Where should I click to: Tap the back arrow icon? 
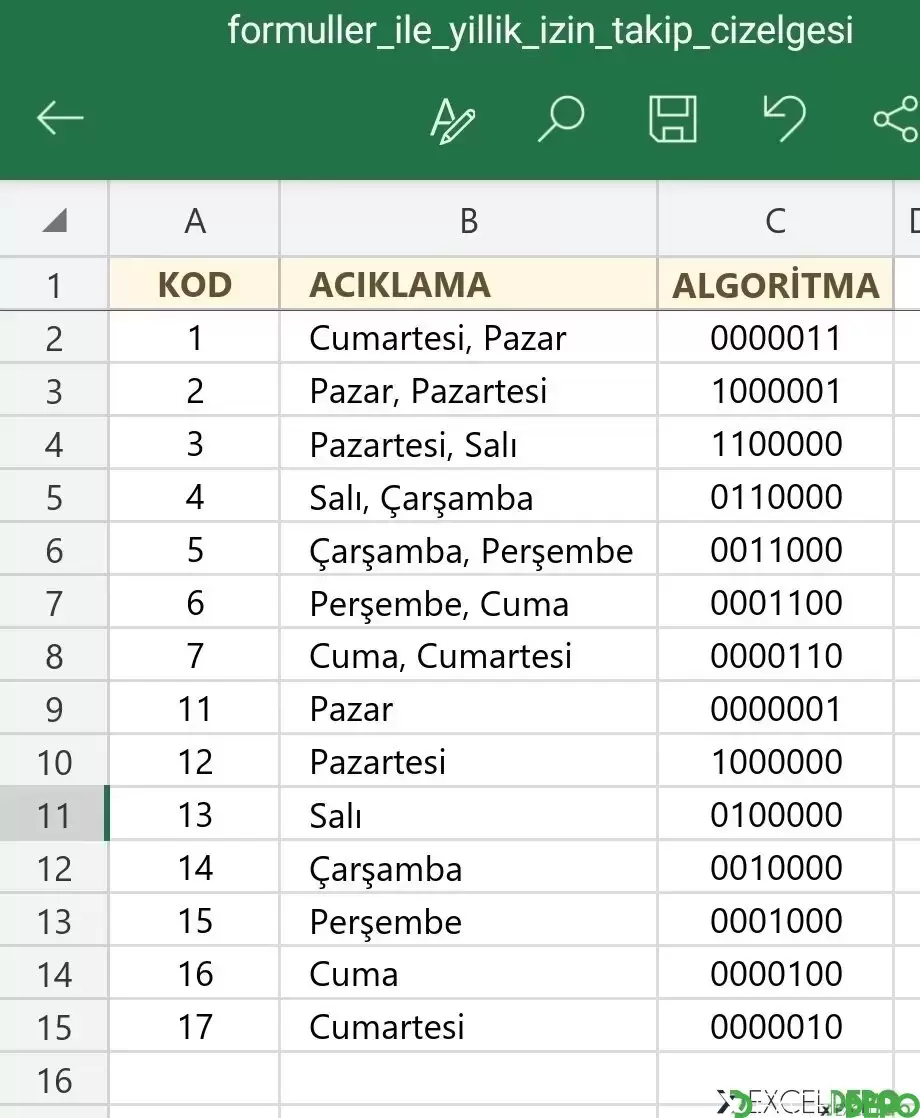(x=60, y=118)
